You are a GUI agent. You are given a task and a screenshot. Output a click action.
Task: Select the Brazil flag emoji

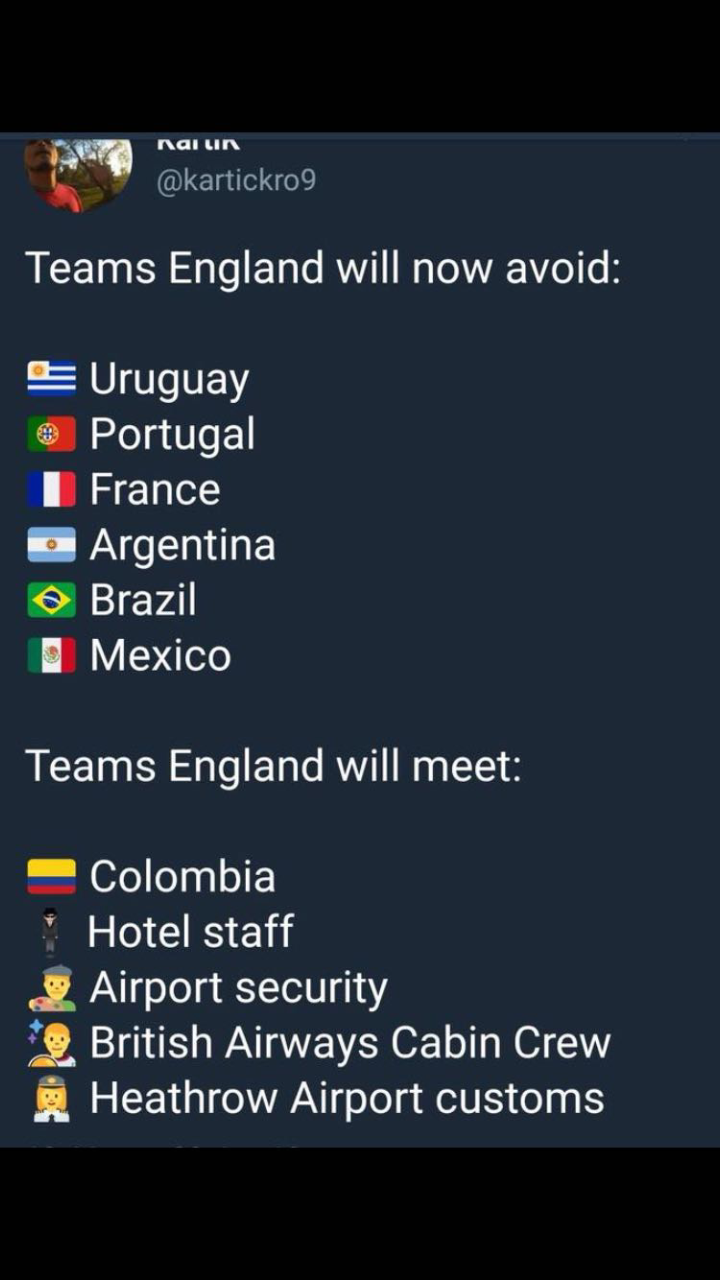51,600
